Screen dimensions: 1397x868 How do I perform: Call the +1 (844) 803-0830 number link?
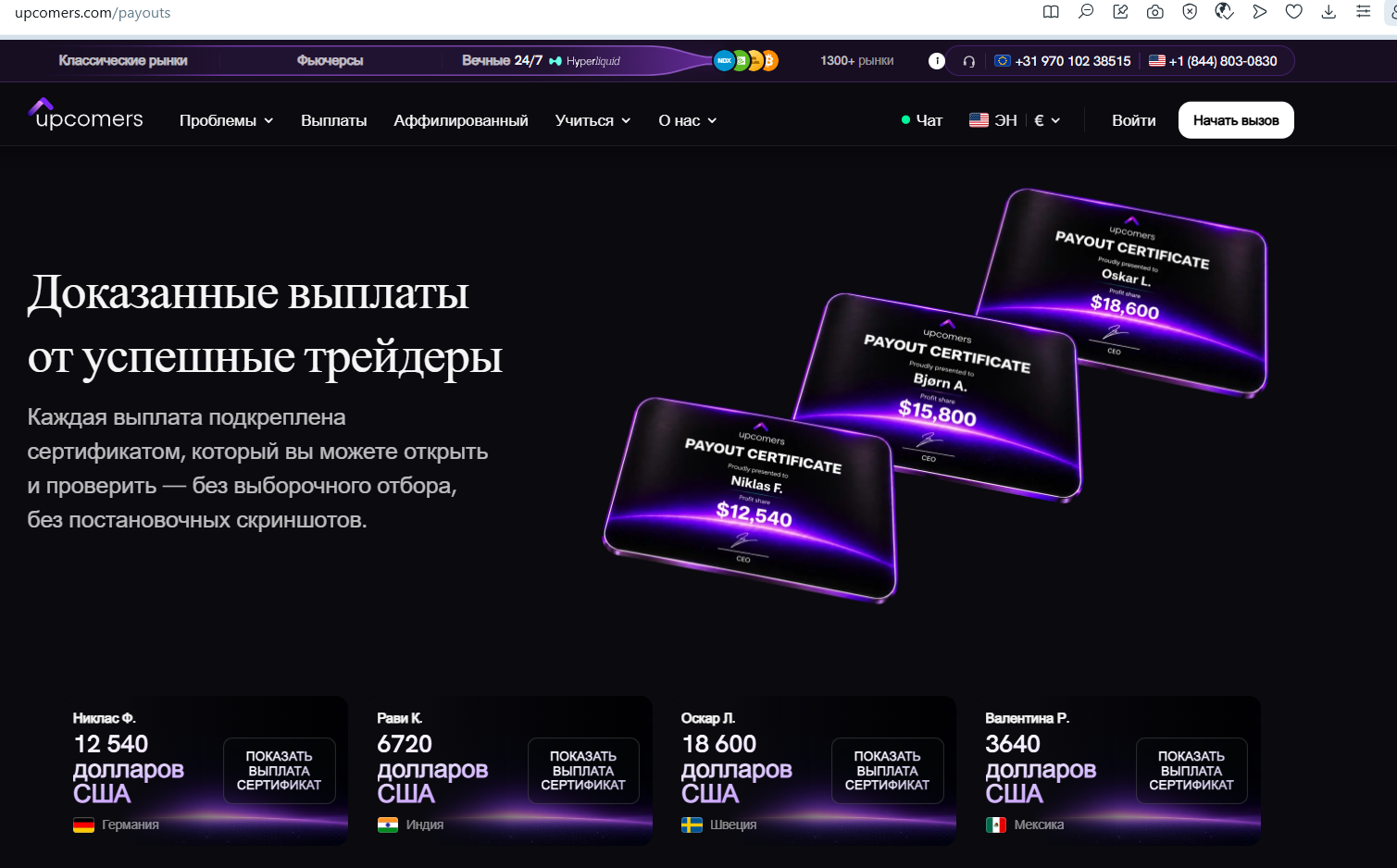(1213, 61)
